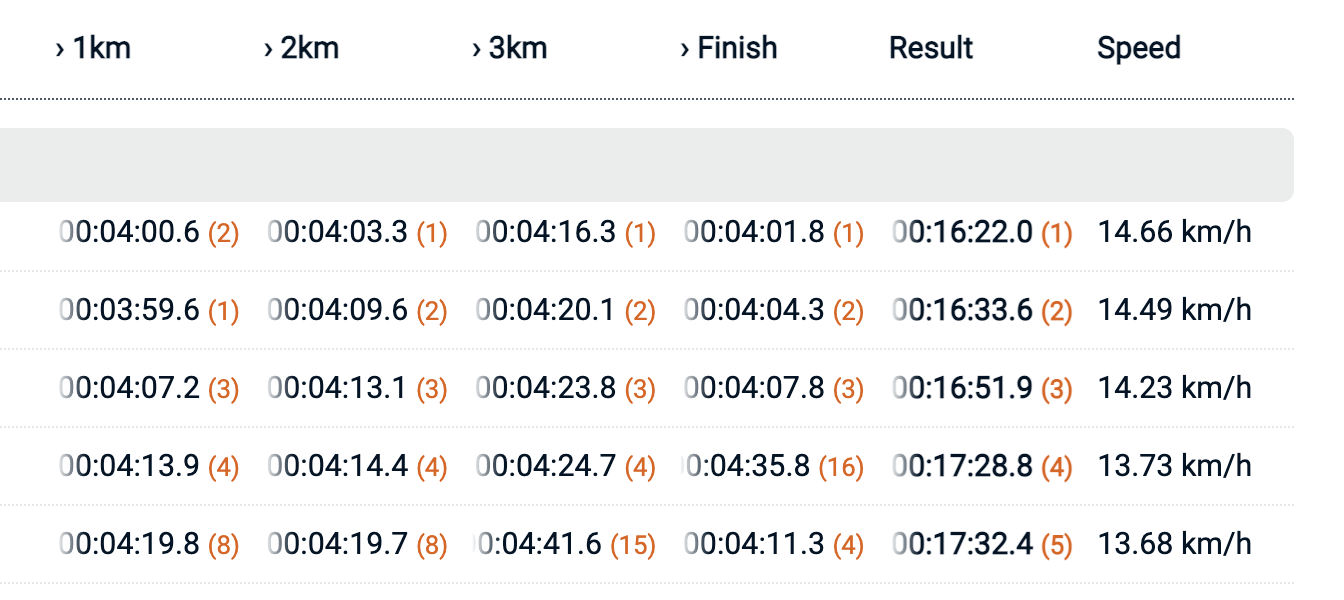1344x600 pixels.
Task: Click the (15) rank badge
Action: tap(631, 545)
